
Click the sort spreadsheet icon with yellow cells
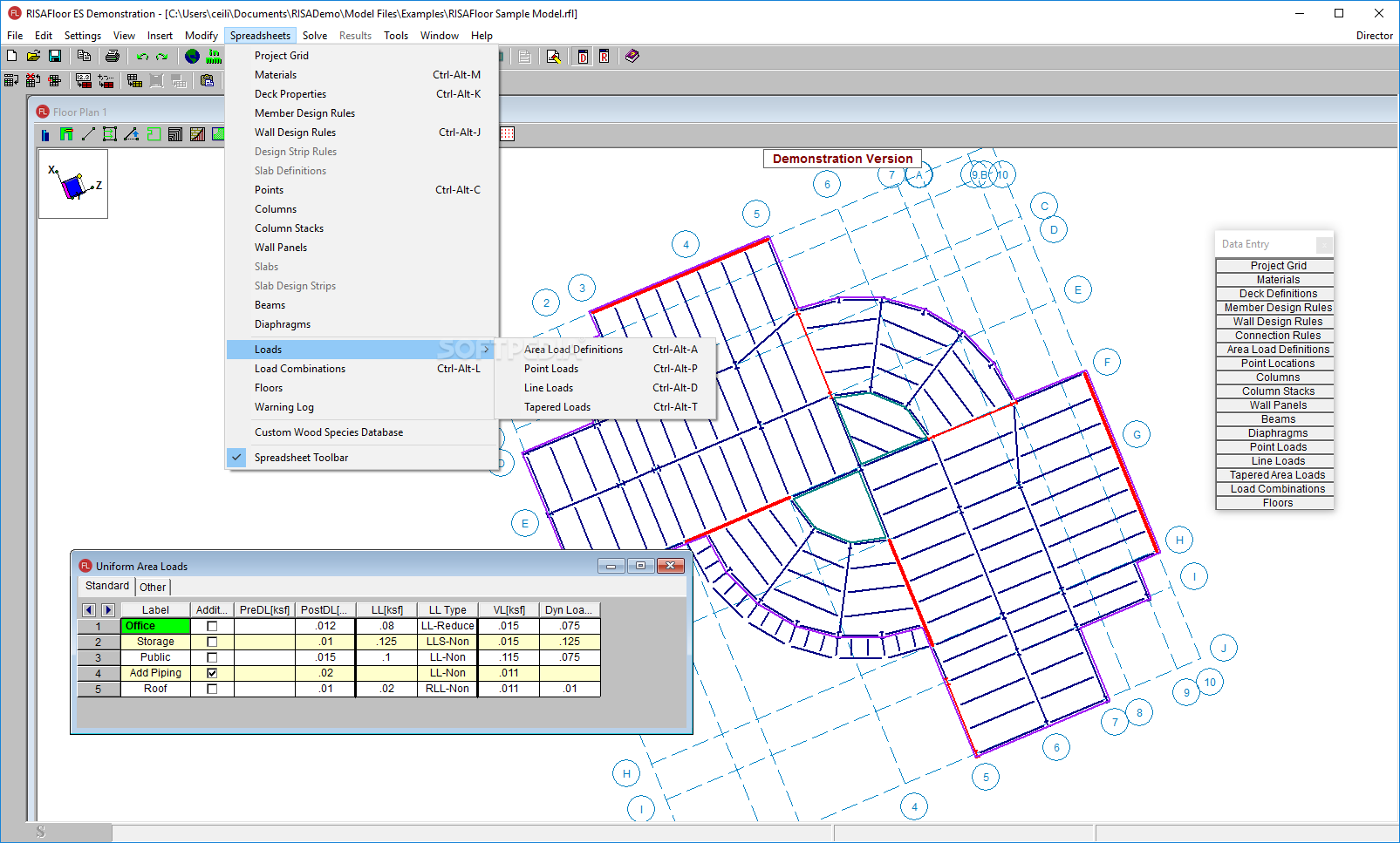click(134, 80)
